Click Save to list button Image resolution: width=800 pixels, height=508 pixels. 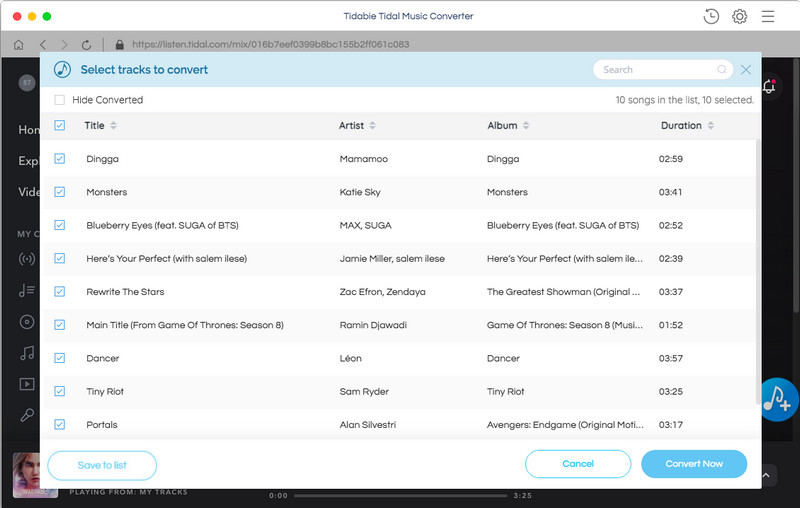102,465
